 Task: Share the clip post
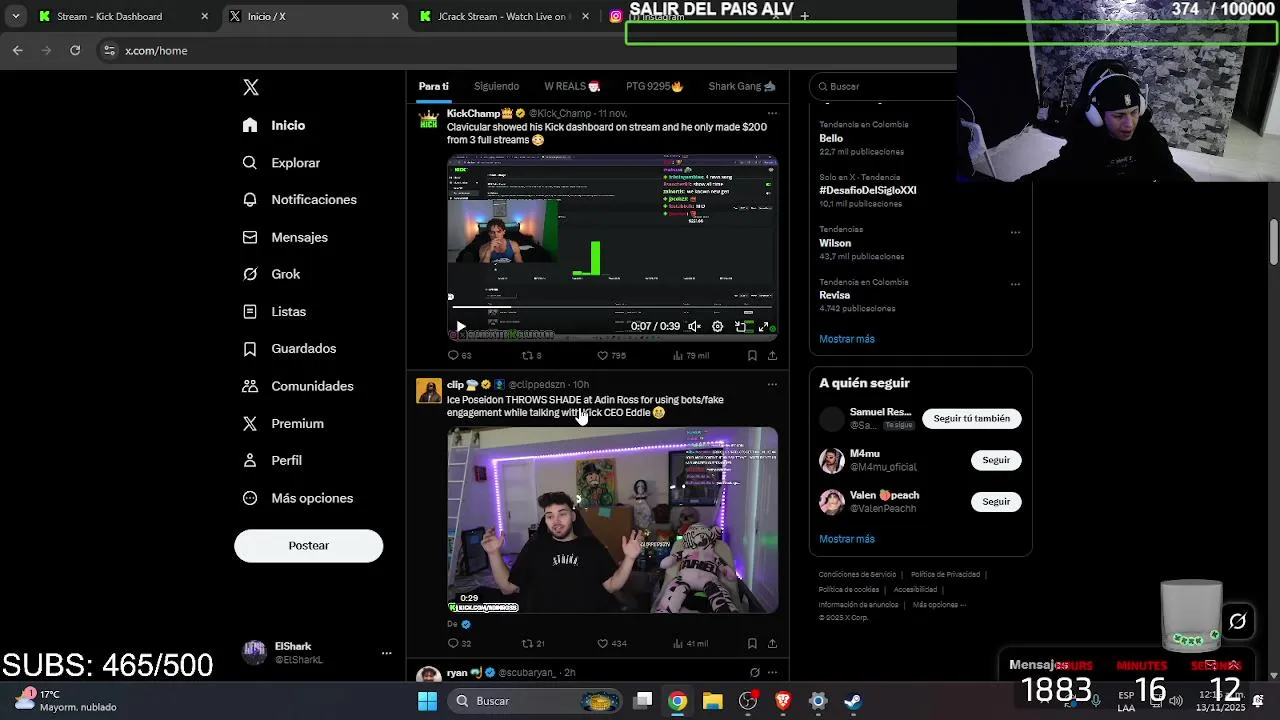click(x=772, y=643)
